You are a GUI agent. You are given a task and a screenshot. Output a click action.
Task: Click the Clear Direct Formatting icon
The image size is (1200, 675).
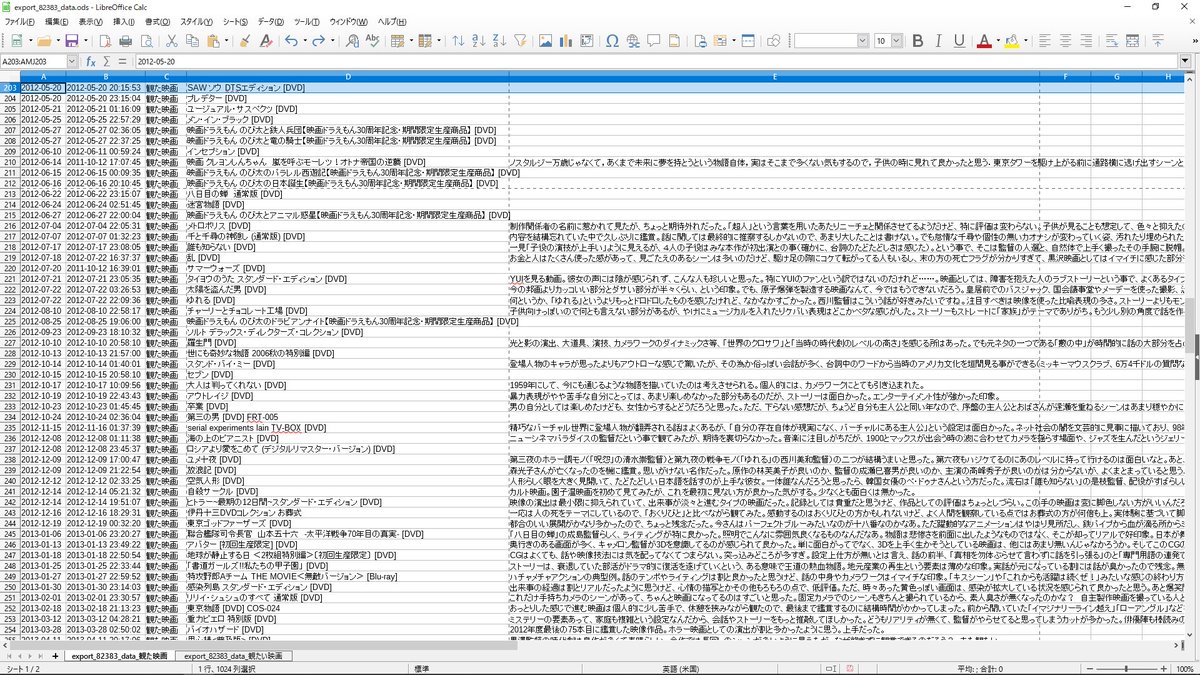click(x=266, y=41)
